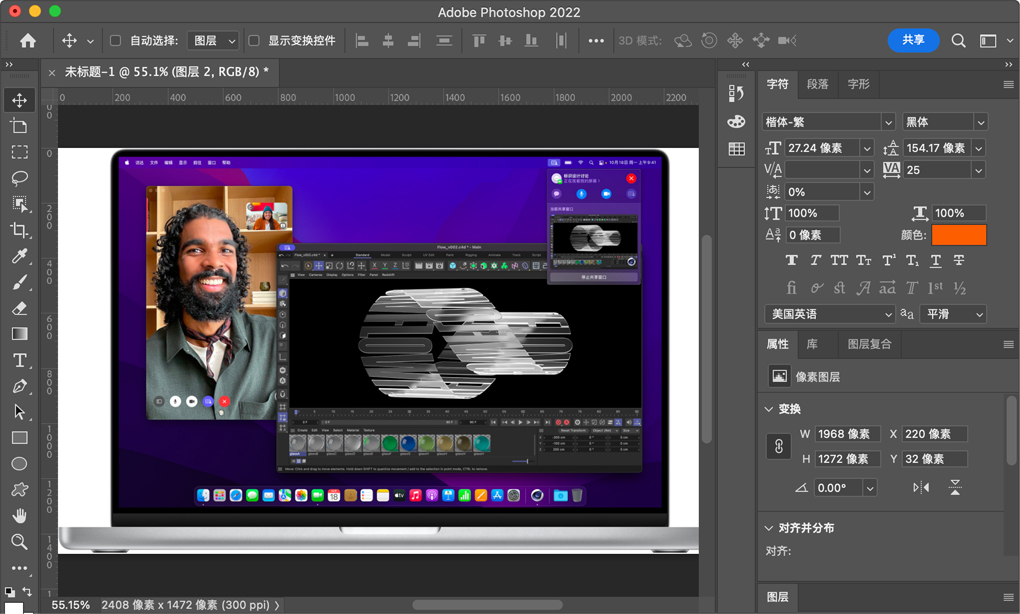
Task: Click the orange 颜色 text color swatch
Action: 957,235
